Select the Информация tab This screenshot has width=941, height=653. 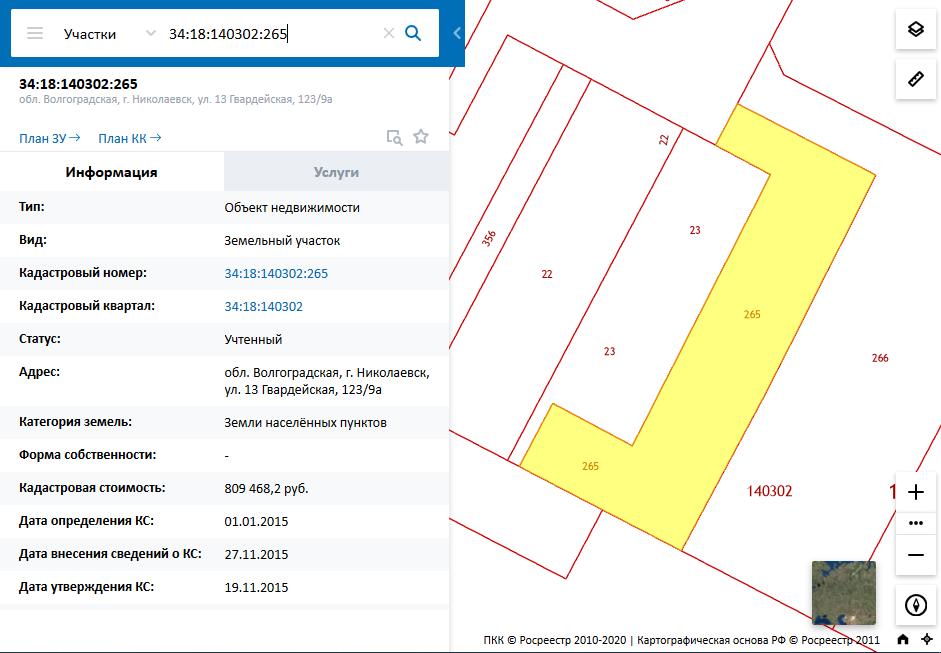pos(111,172)
